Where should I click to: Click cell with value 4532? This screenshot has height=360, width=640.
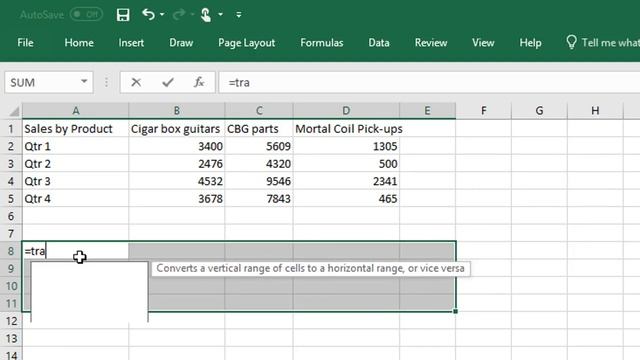[176, 181]
